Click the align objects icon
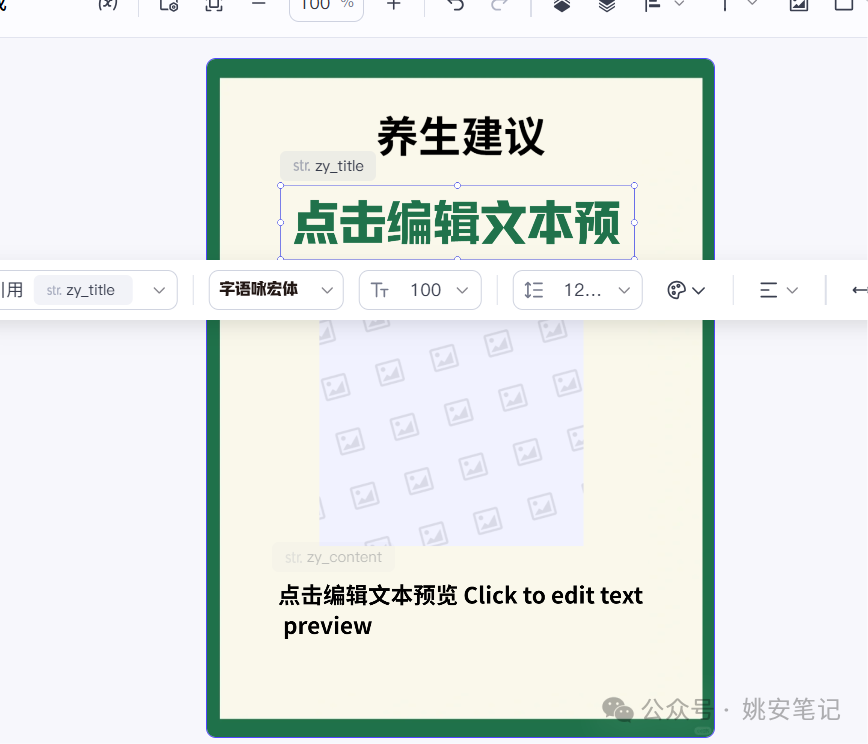The height and width of the screenshot is (744, 868). click(x=653, y=5)
